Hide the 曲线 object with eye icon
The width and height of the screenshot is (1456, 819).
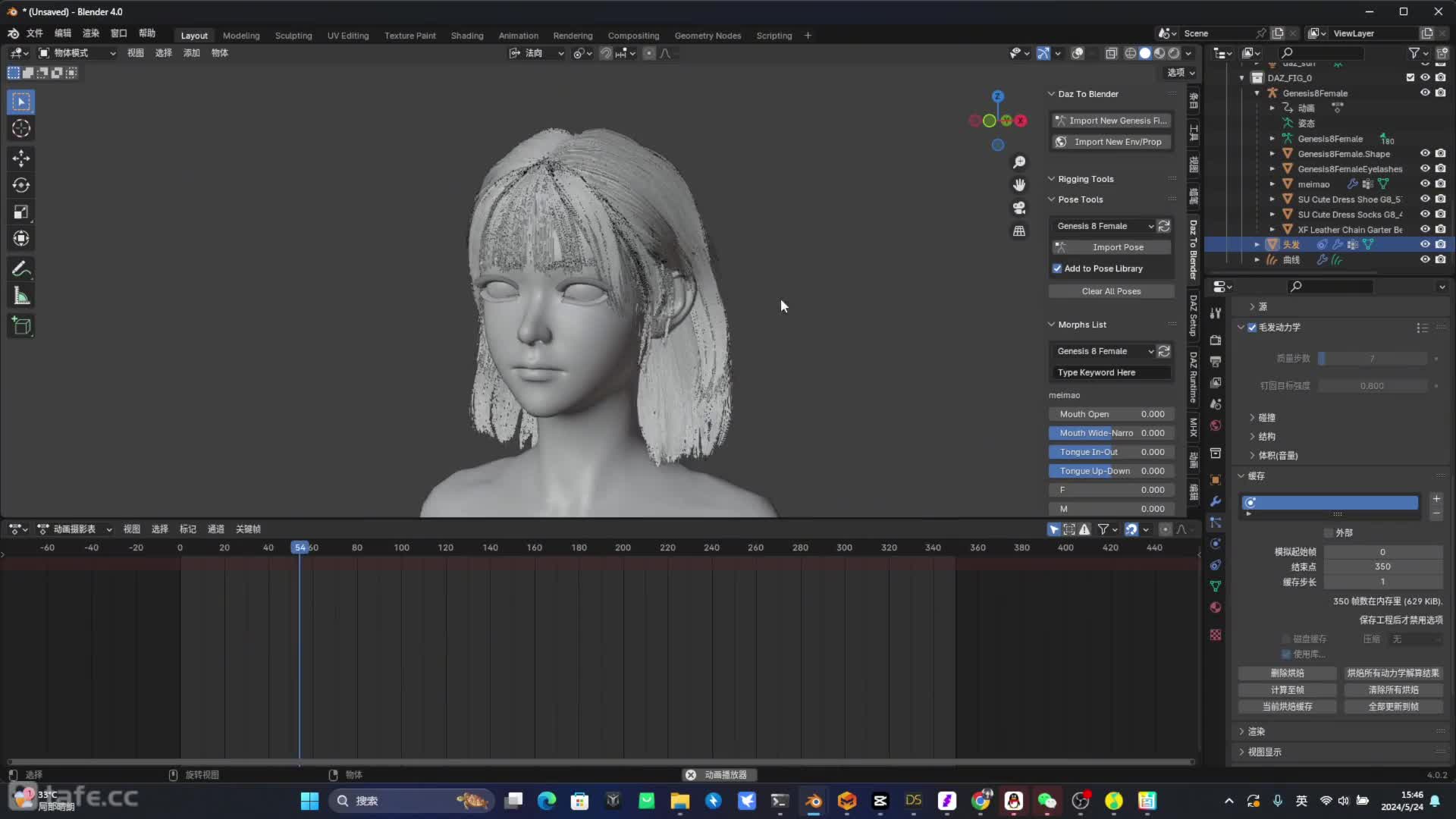tap(1425, 259)
